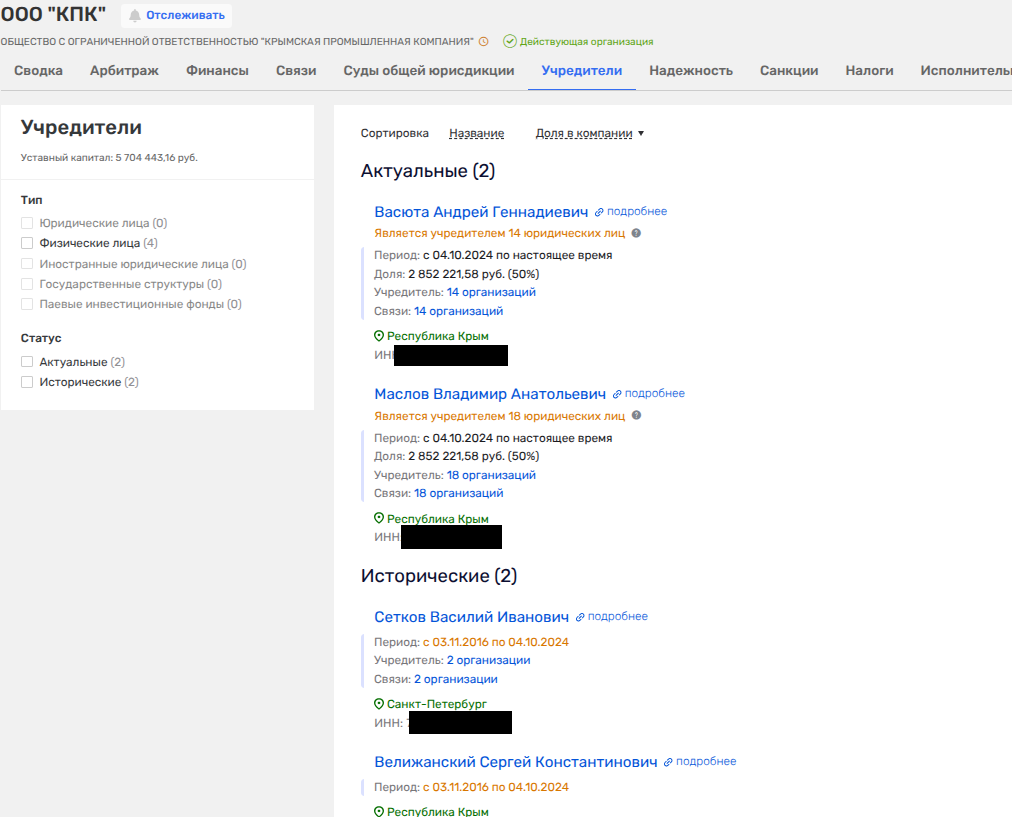The width and height of the screenshot is (1012, 817).
Task: Click link icon beside Васюта Андрей Геннадиевич
Action: click(x=599, y=212)
